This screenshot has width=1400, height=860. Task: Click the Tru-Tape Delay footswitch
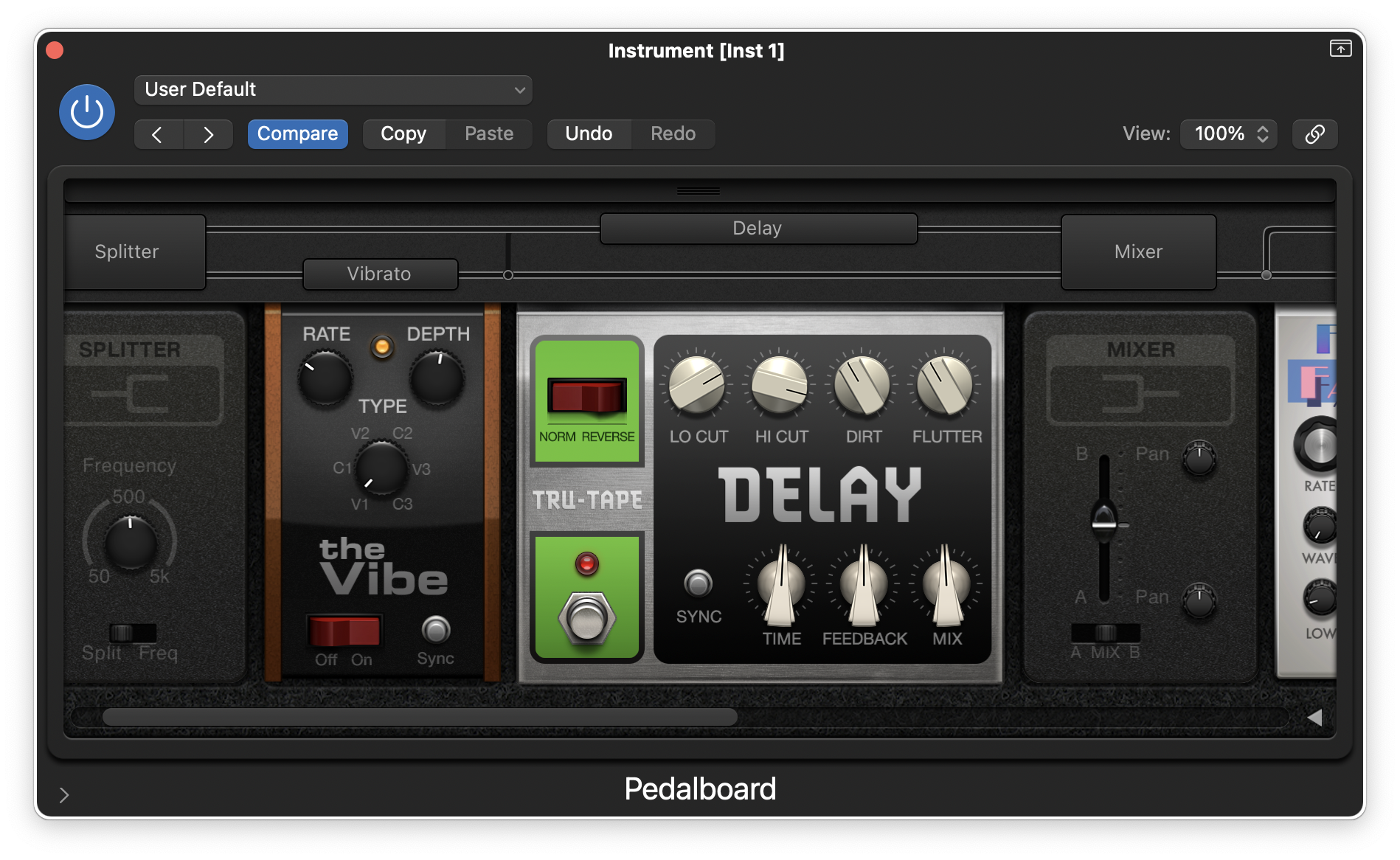tap(587, 619)
